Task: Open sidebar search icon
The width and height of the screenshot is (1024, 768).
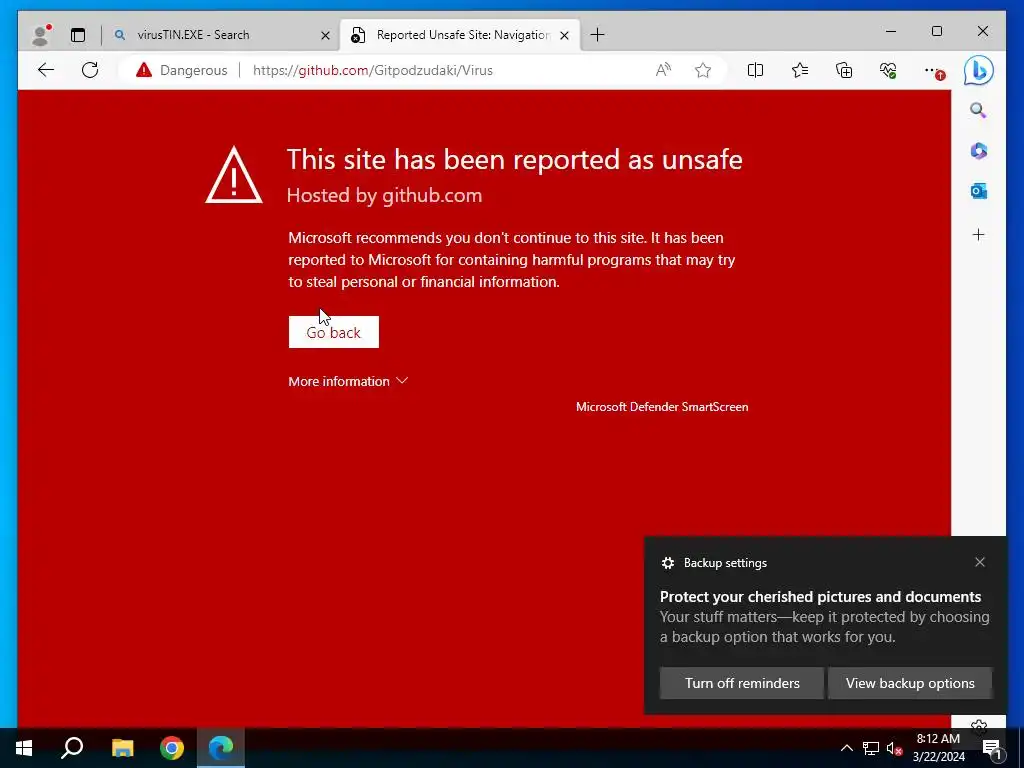Action: coord(978,110)
